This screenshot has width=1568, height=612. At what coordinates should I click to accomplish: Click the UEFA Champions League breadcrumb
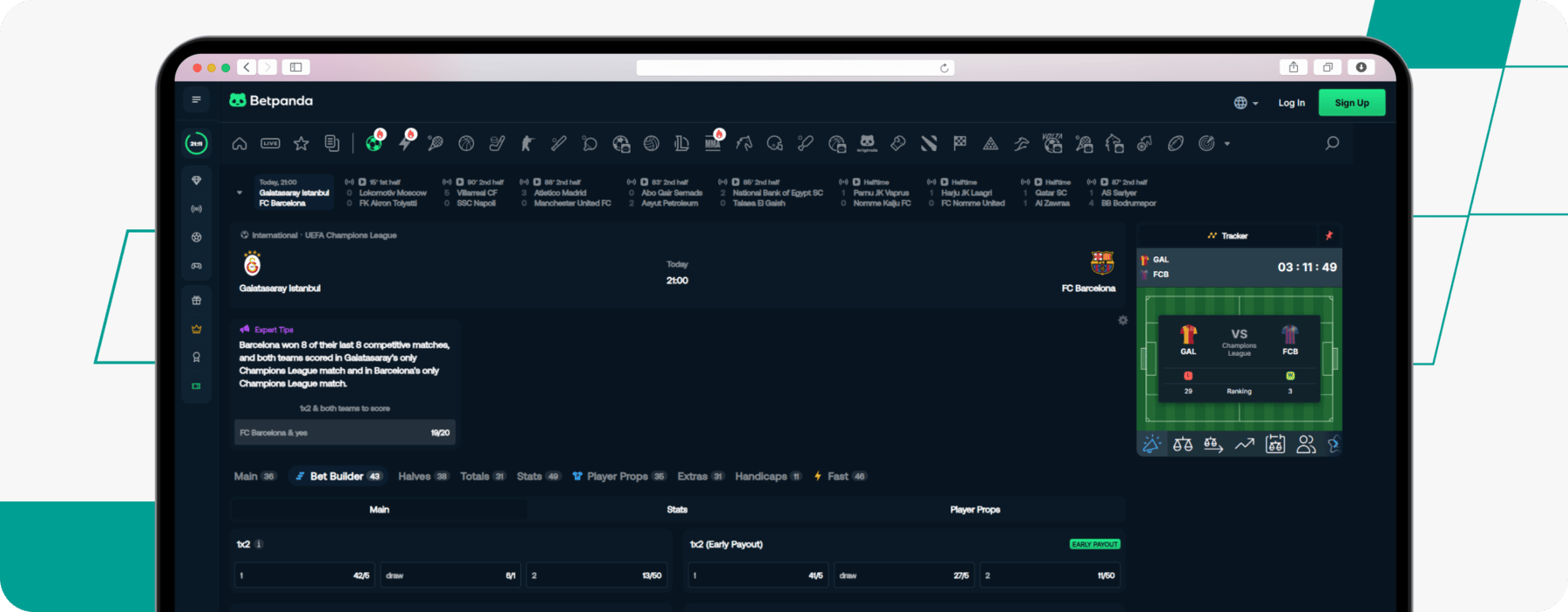coord(350,235)
